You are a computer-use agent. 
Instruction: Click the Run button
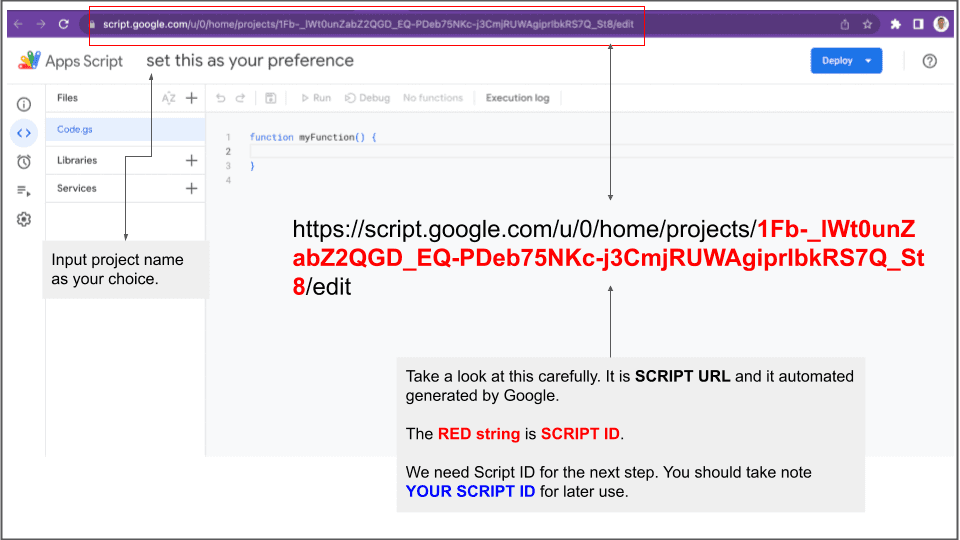pyautogui.click(x=315, y=98)
